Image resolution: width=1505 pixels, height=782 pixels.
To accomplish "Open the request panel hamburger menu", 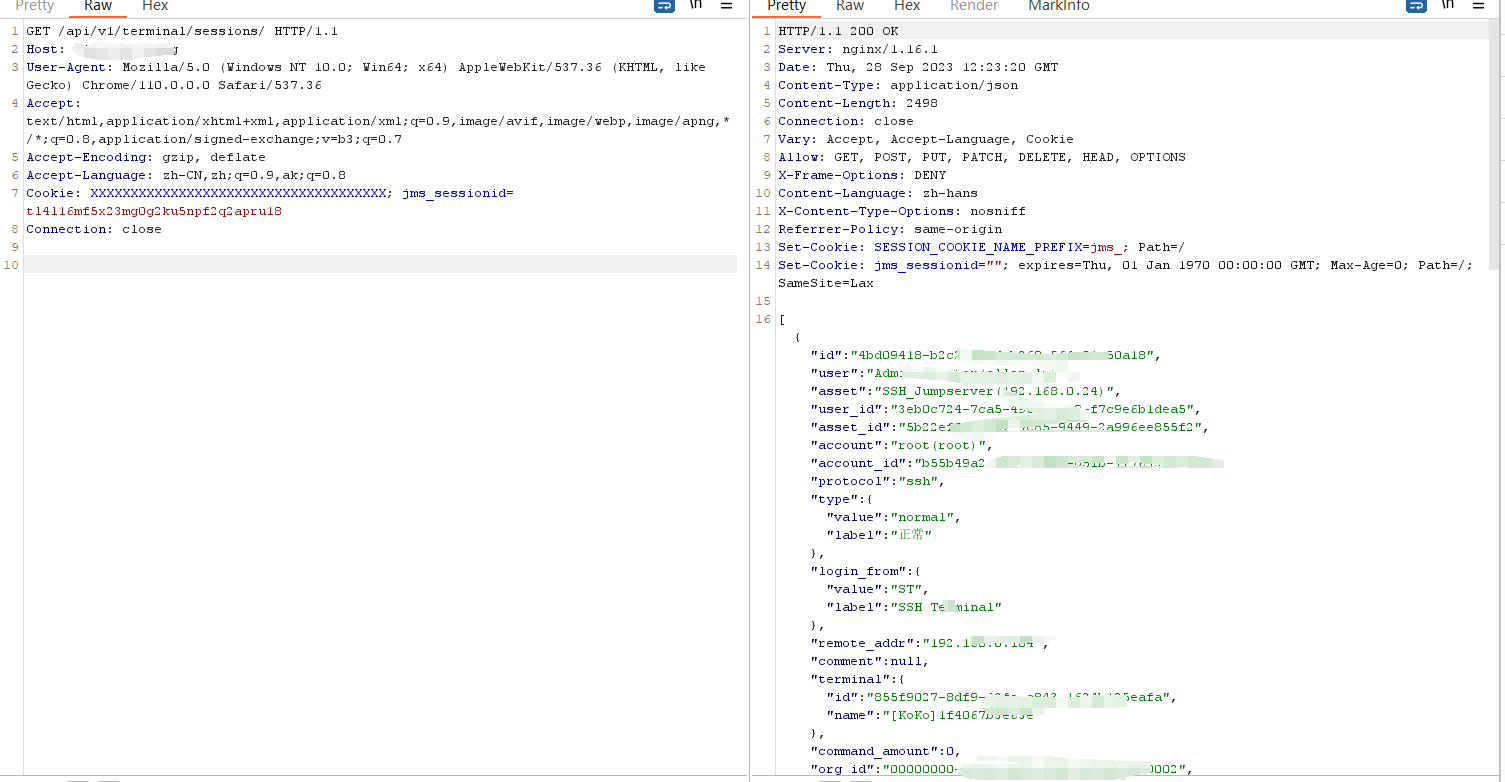I will pos(727,5).
